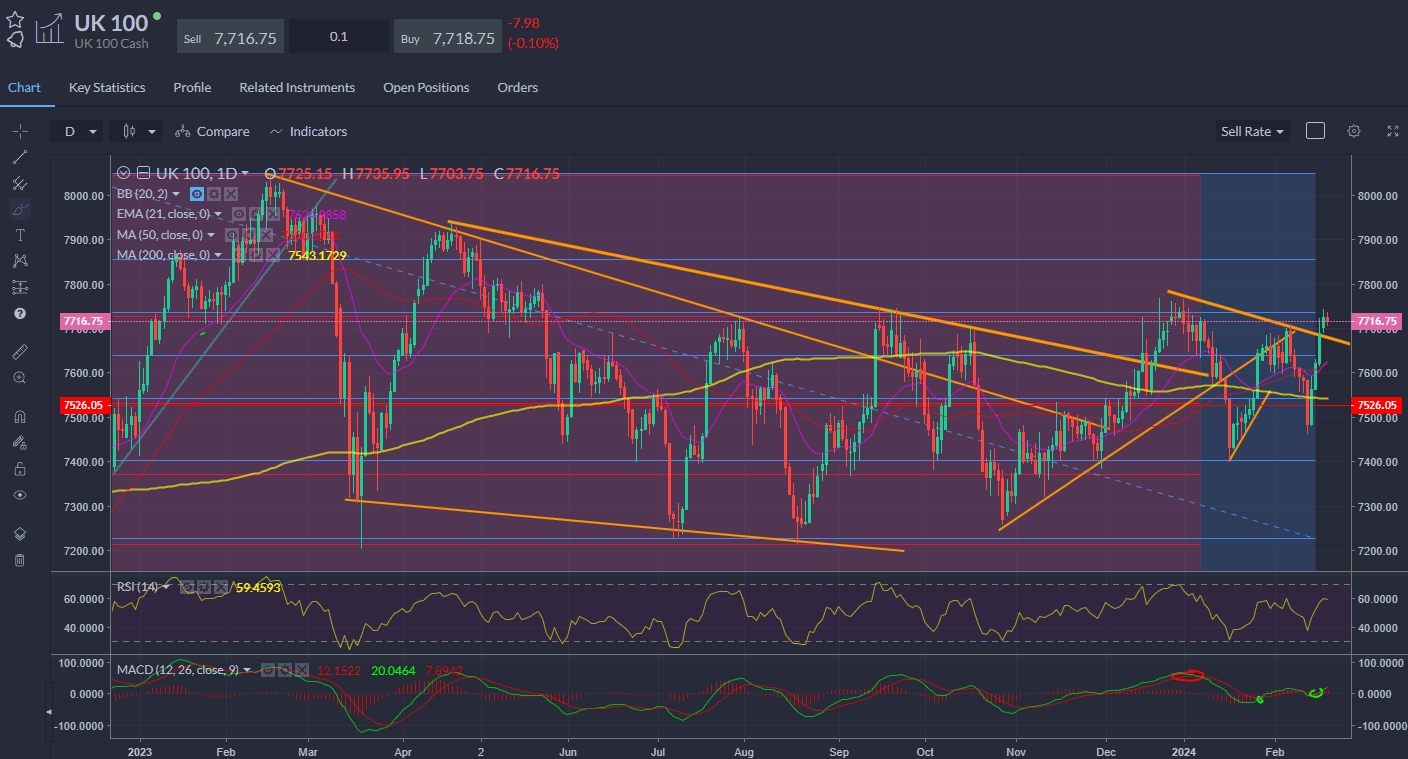Toggle MA 50 indicator visibility
Image resolution: width=1408 pixels, height=759 pixels.
[232, 235]
